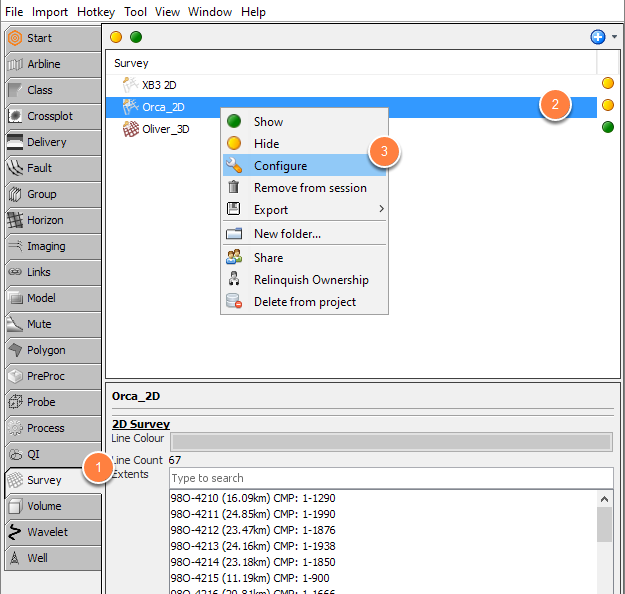
Task: Open the Start tab icon
Action: point(15,38)
